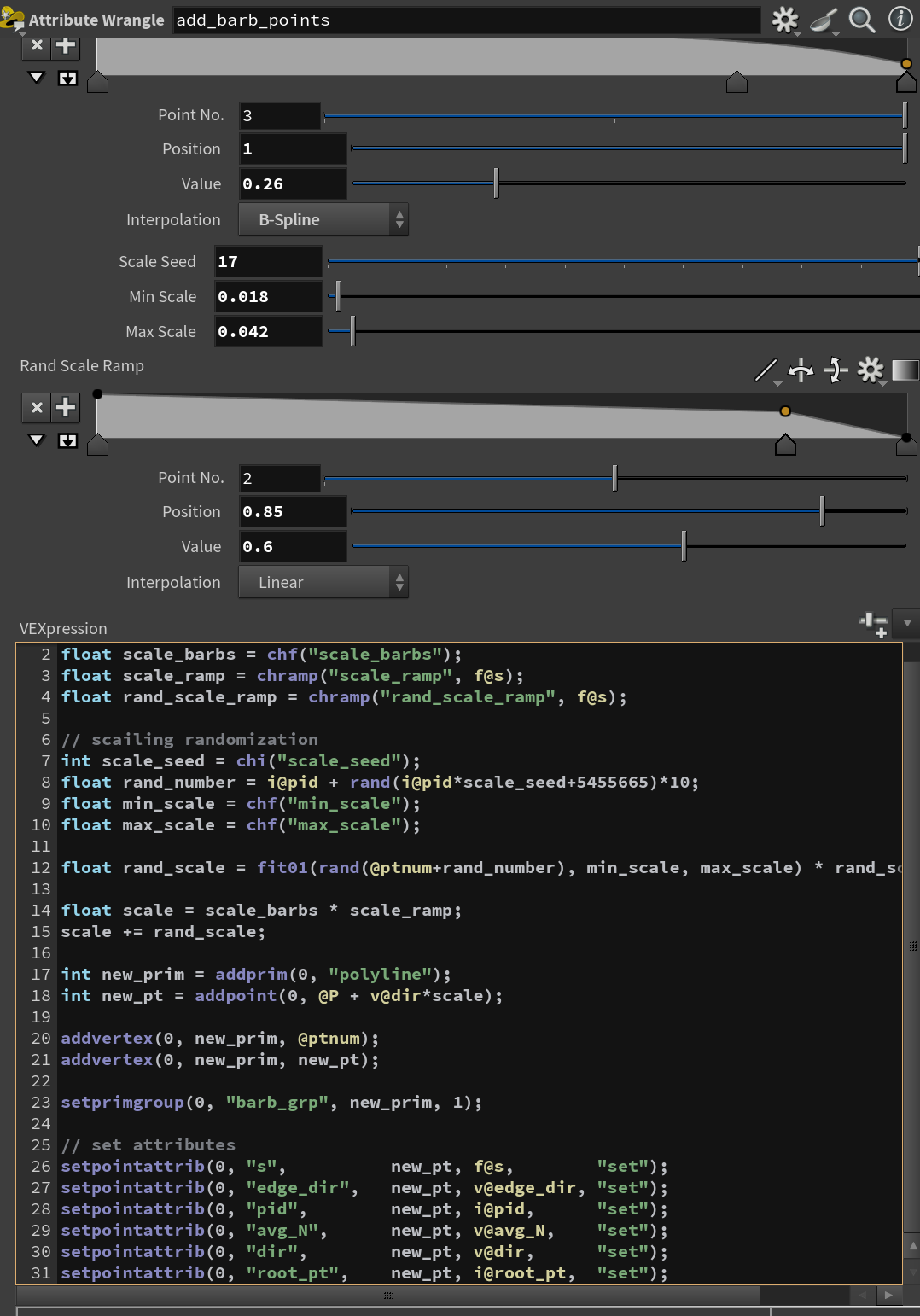Collapse controls of ramp above Point No. 3
The image size is (920, 1316).
click(37, 78)
